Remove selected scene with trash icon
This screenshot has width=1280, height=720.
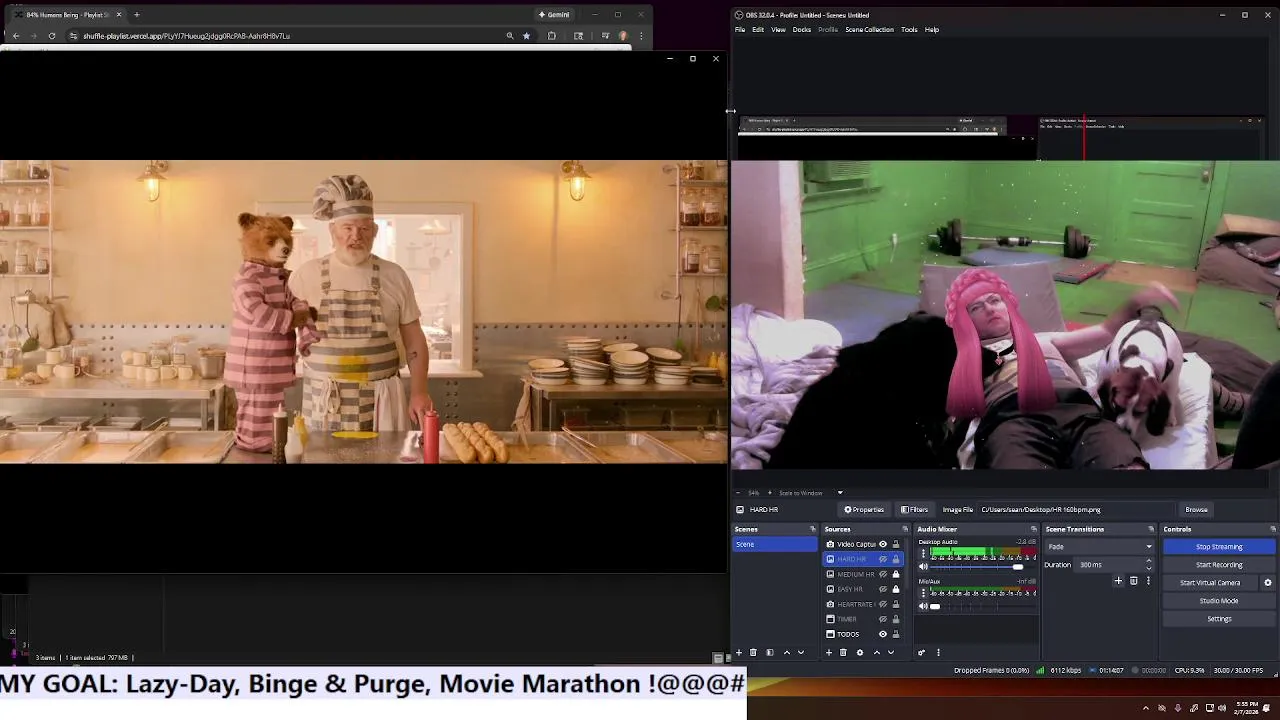coord(753,652)
